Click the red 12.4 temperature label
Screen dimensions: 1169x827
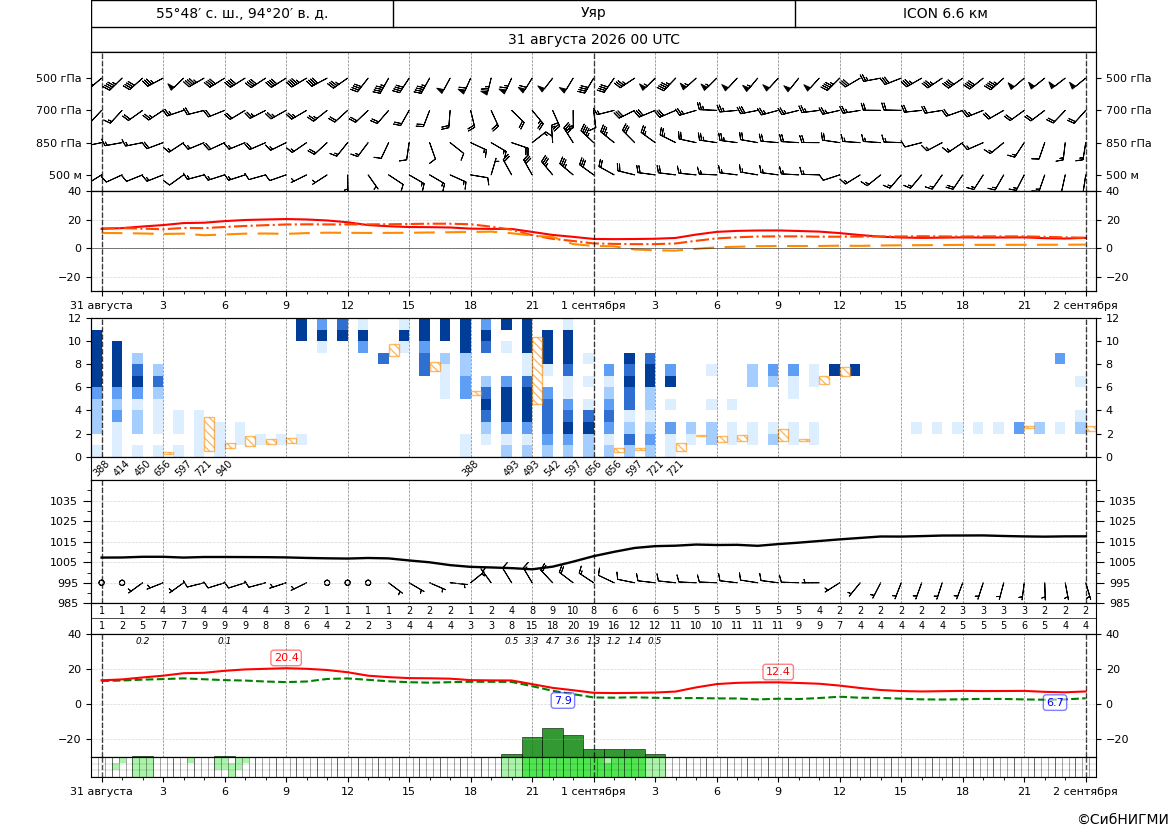tap(778, 671)
